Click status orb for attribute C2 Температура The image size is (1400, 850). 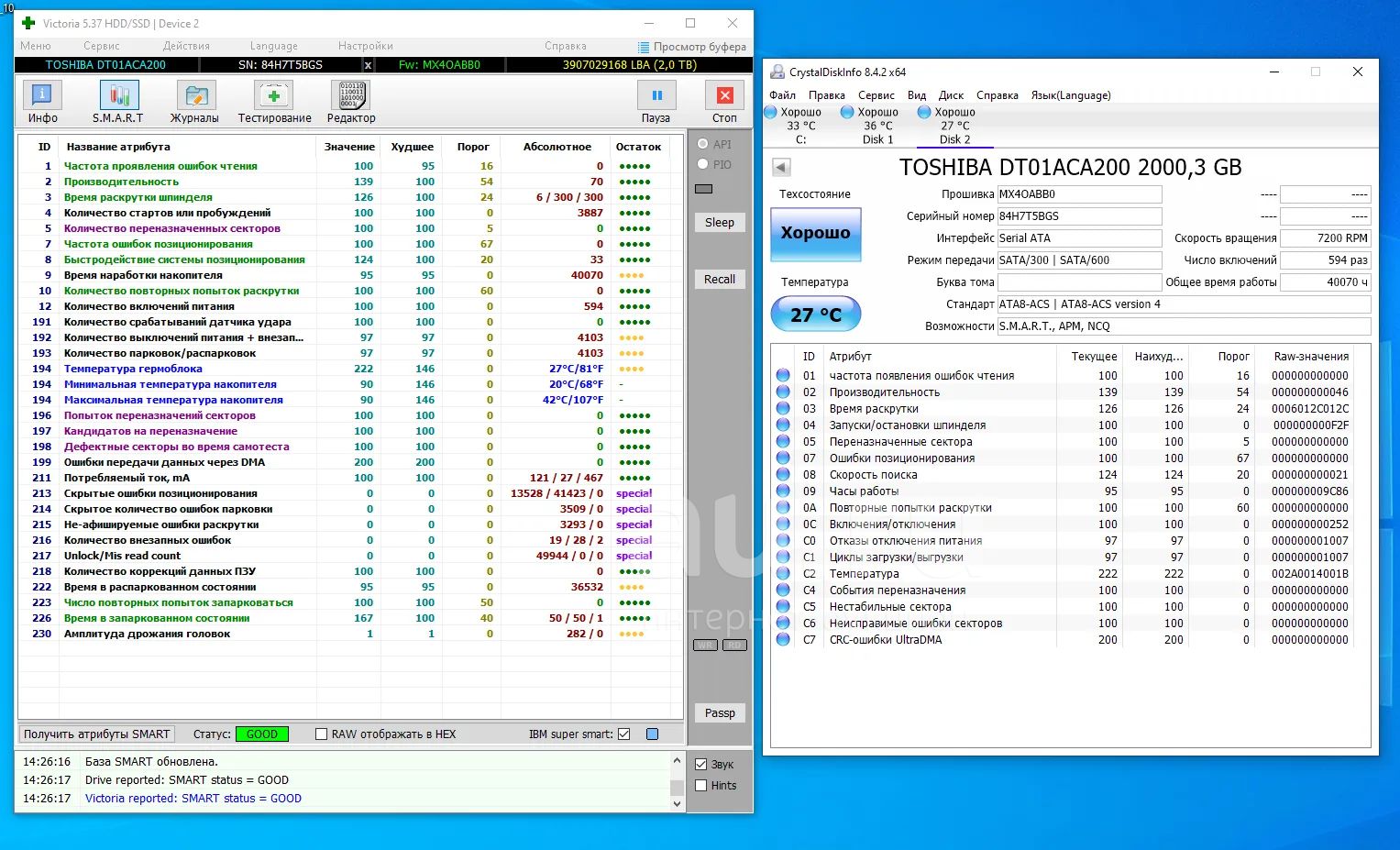(x=783, y=573)
